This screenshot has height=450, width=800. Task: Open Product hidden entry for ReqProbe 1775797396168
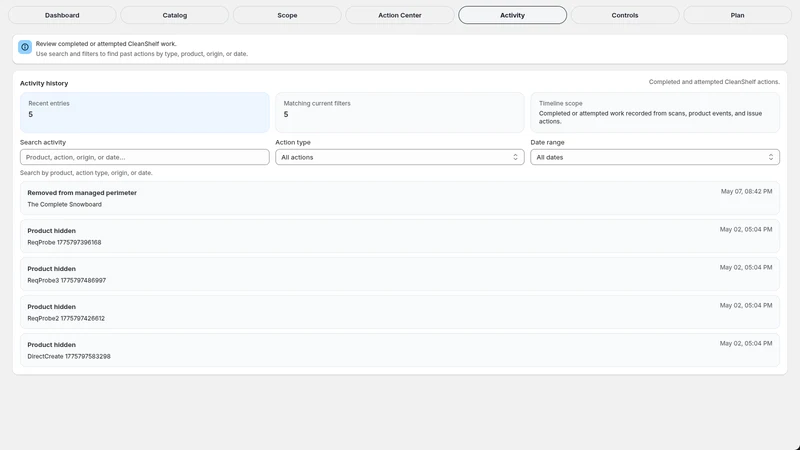point(399,236)
